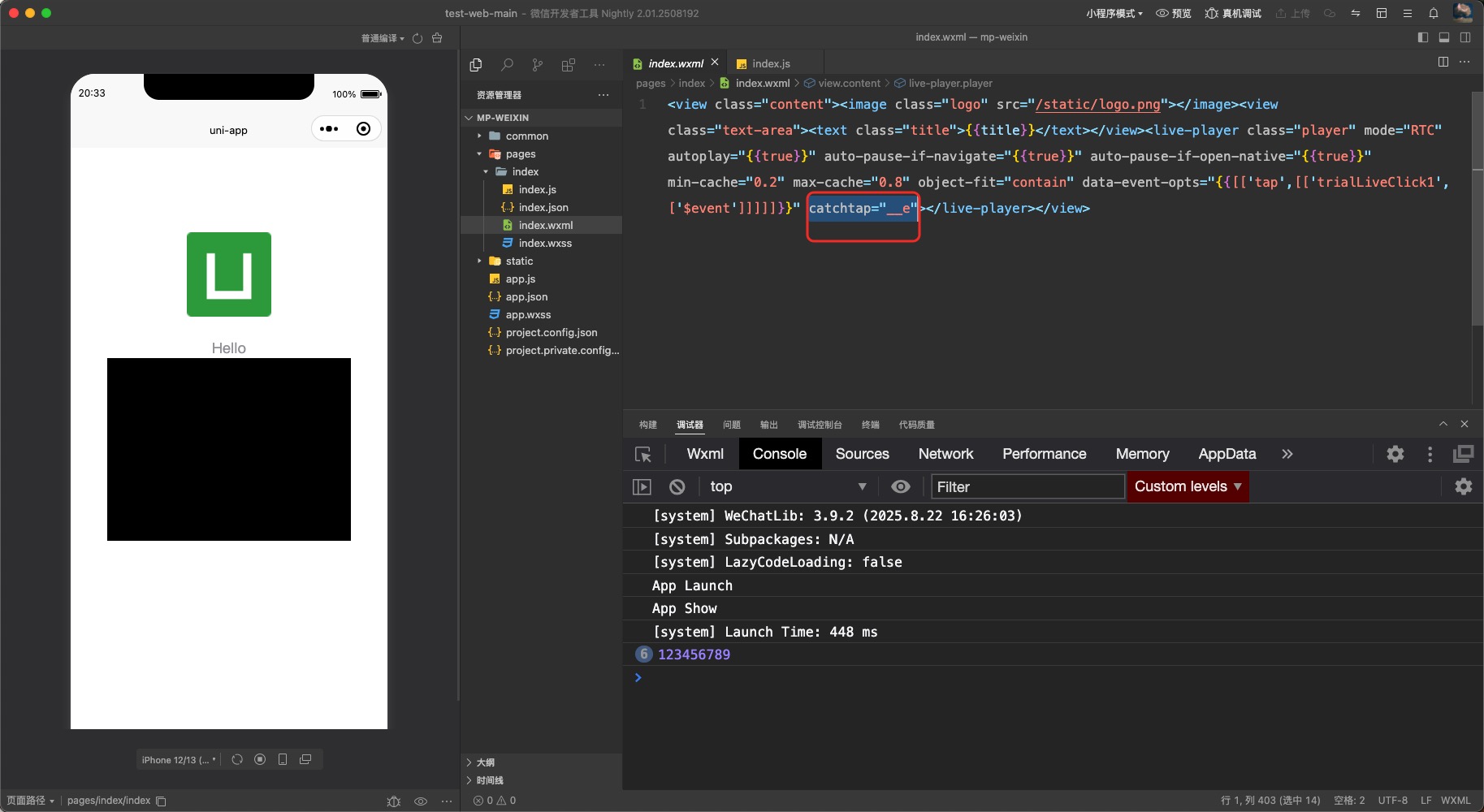Toggle the console sidebar panel button
Viewport: 1484px width, 812px height.
click(642, 486)
